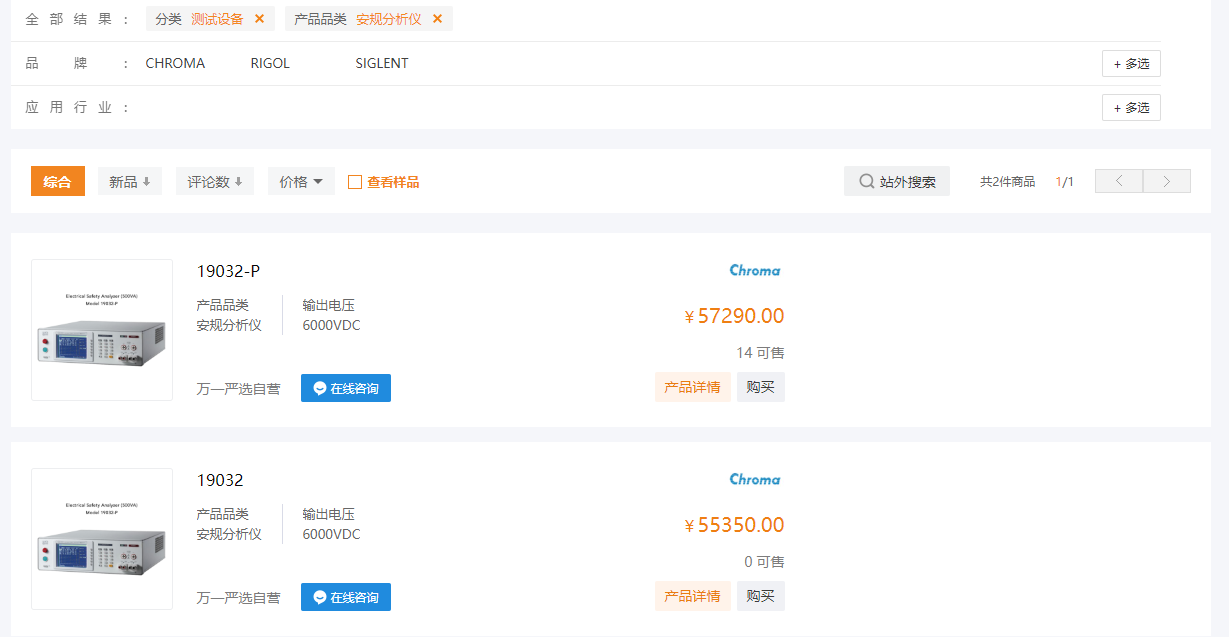Click the magnifier icon in 站外搜索

pyautogui.click(x=866, y=181)
